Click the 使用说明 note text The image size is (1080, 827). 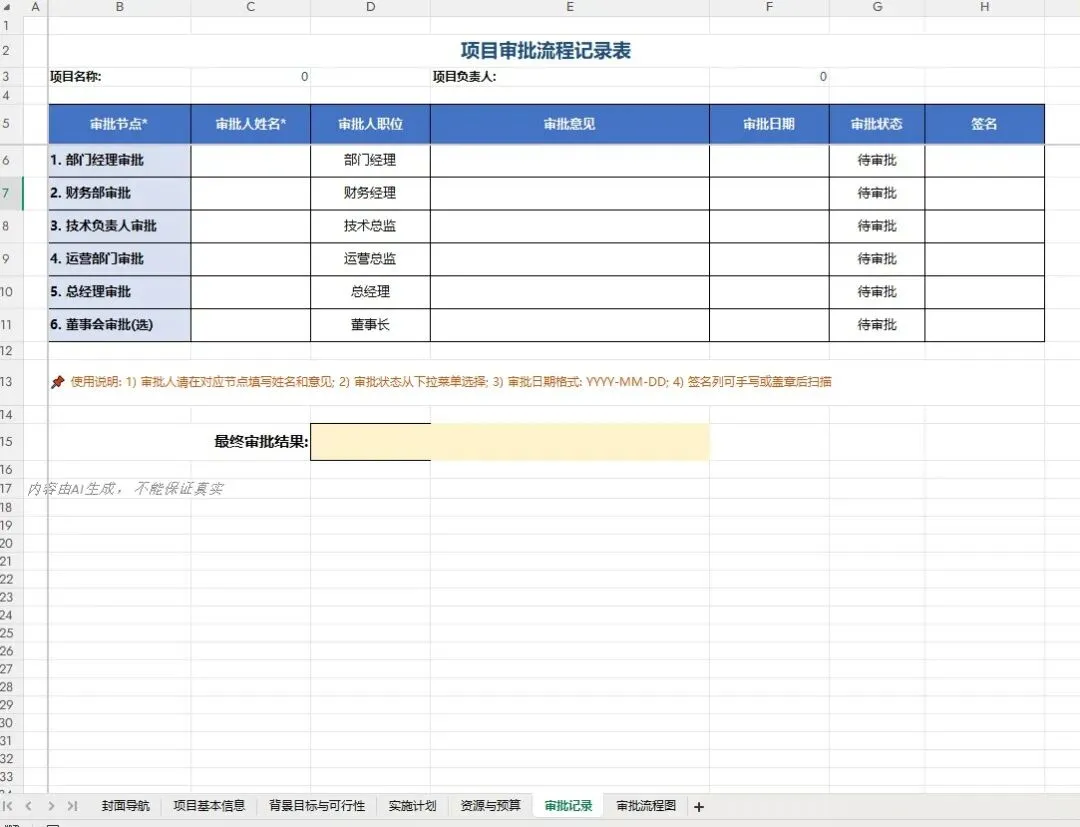click(442, 381)
